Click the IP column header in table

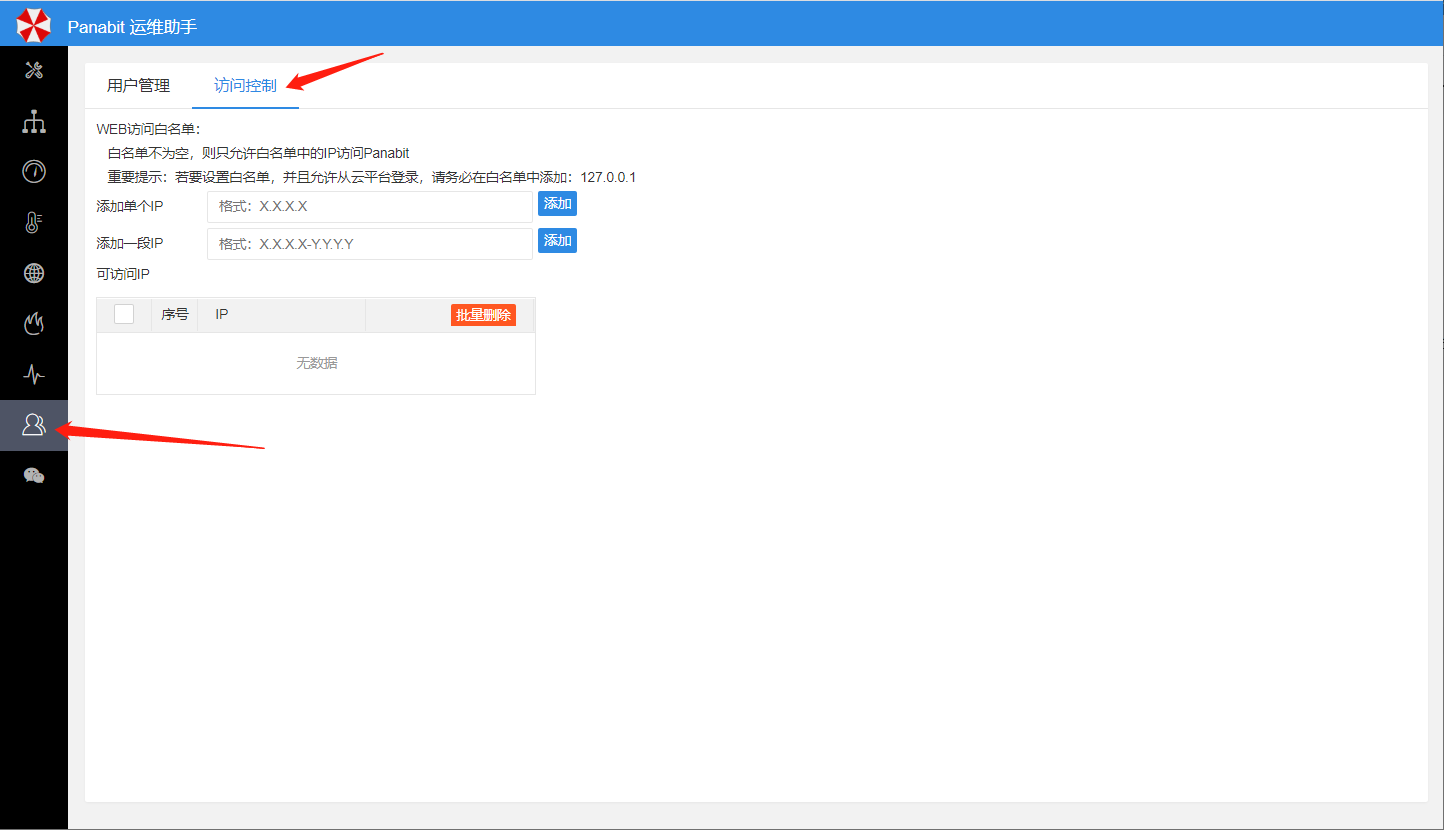click(222, 314)
